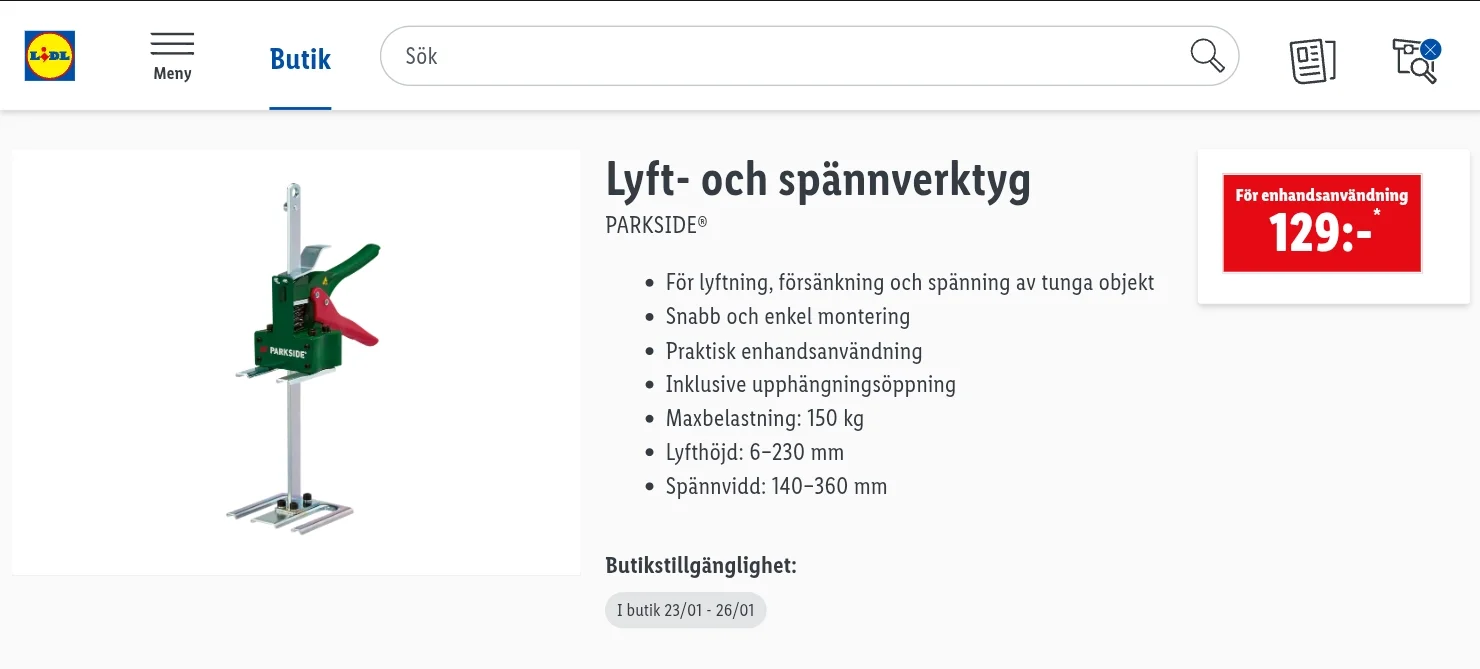Image resolution: width=1480 pixels, height=669 pixels.
Task: Open the leaflet flyer icon
Action: pyautogui.click(x=1312, y=60)
